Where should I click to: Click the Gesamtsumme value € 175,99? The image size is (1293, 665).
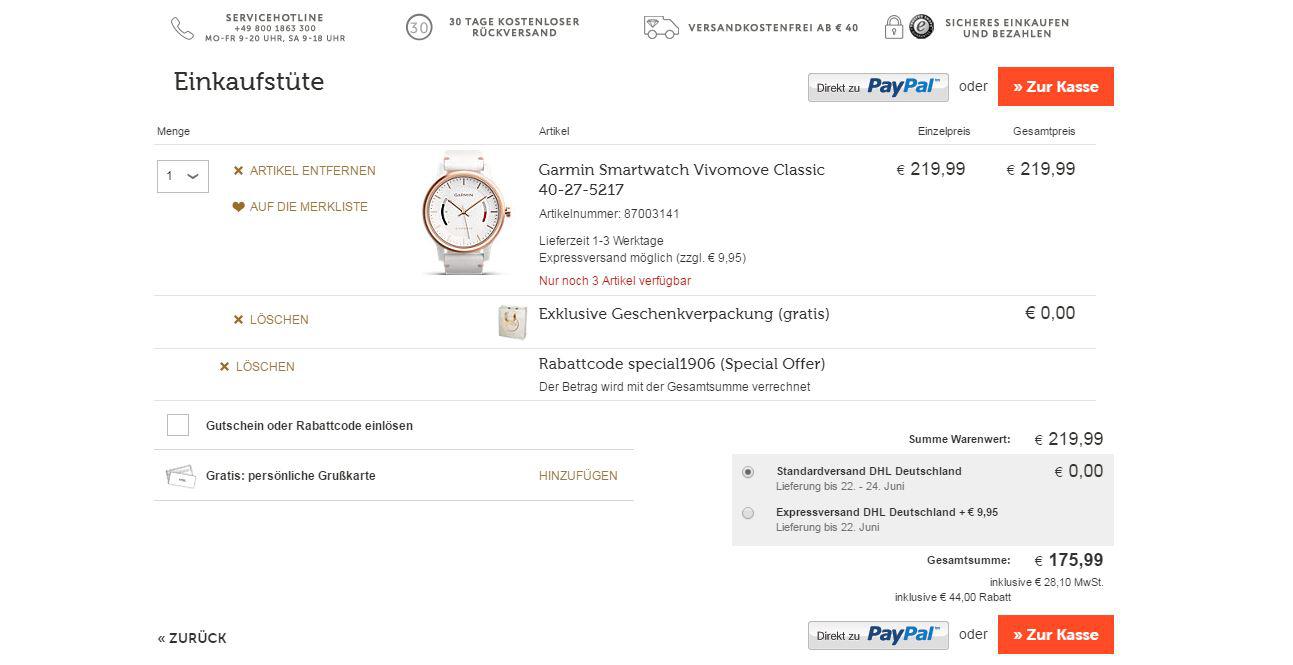(x=1069, y=561)
